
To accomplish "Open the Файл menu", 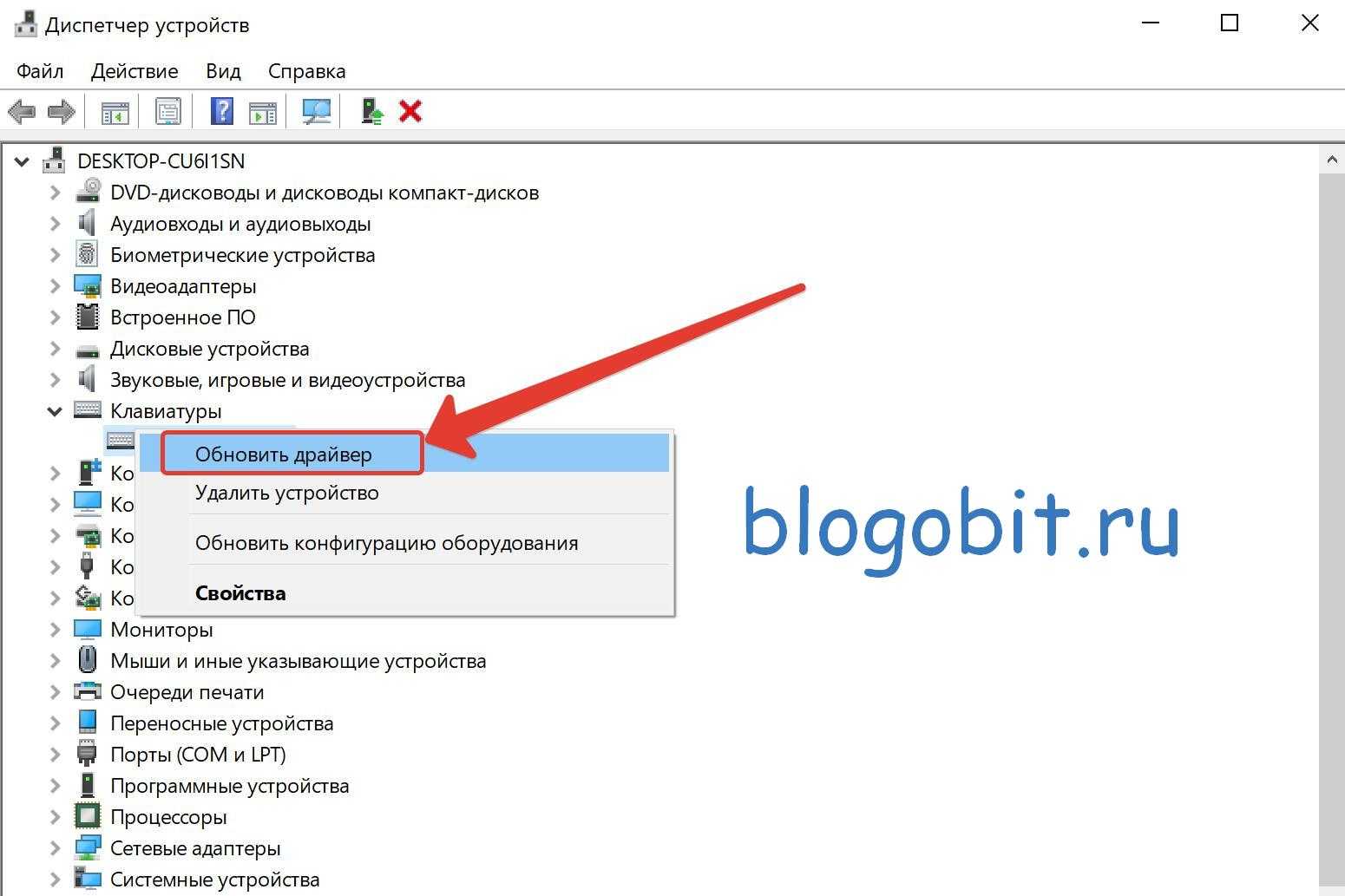I will (x=40, y=71).
